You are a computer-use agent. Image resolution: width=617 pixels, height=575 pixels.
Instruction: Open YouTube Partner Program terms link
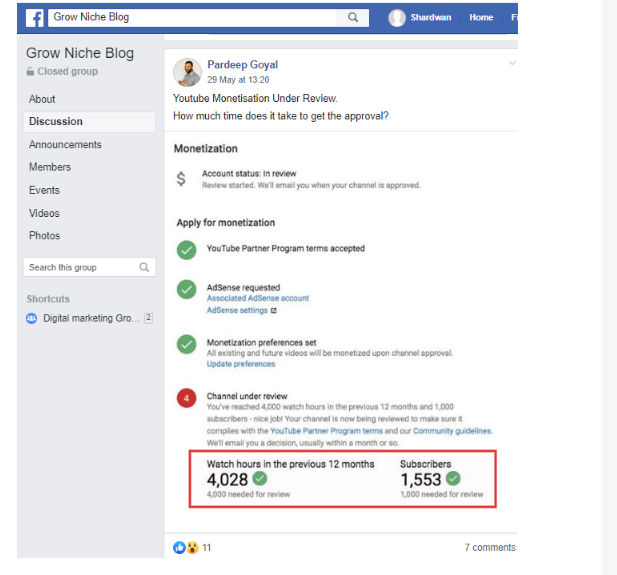326,431
